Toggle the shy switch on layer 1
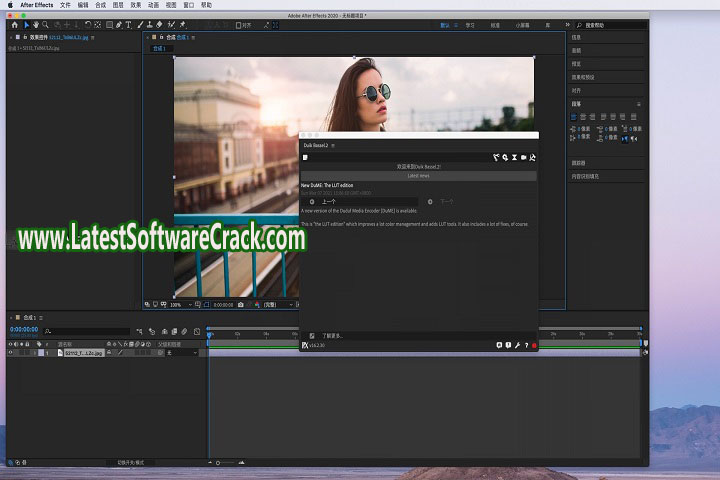This screenshot has width=720, height=480. (109, 353)
